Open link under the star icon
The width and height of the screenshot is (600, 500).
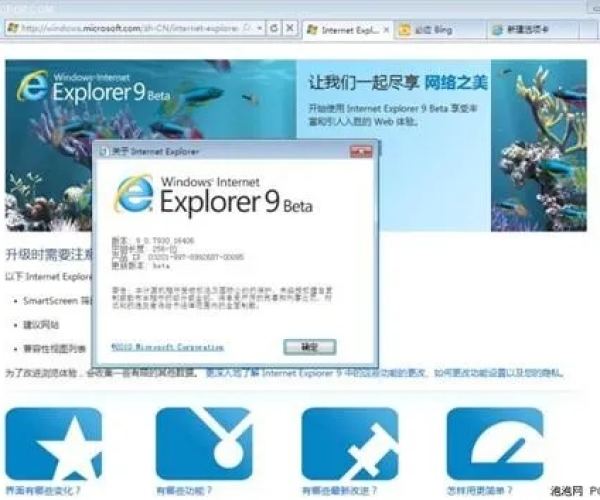pyautogui.click(x=43, y=490)
